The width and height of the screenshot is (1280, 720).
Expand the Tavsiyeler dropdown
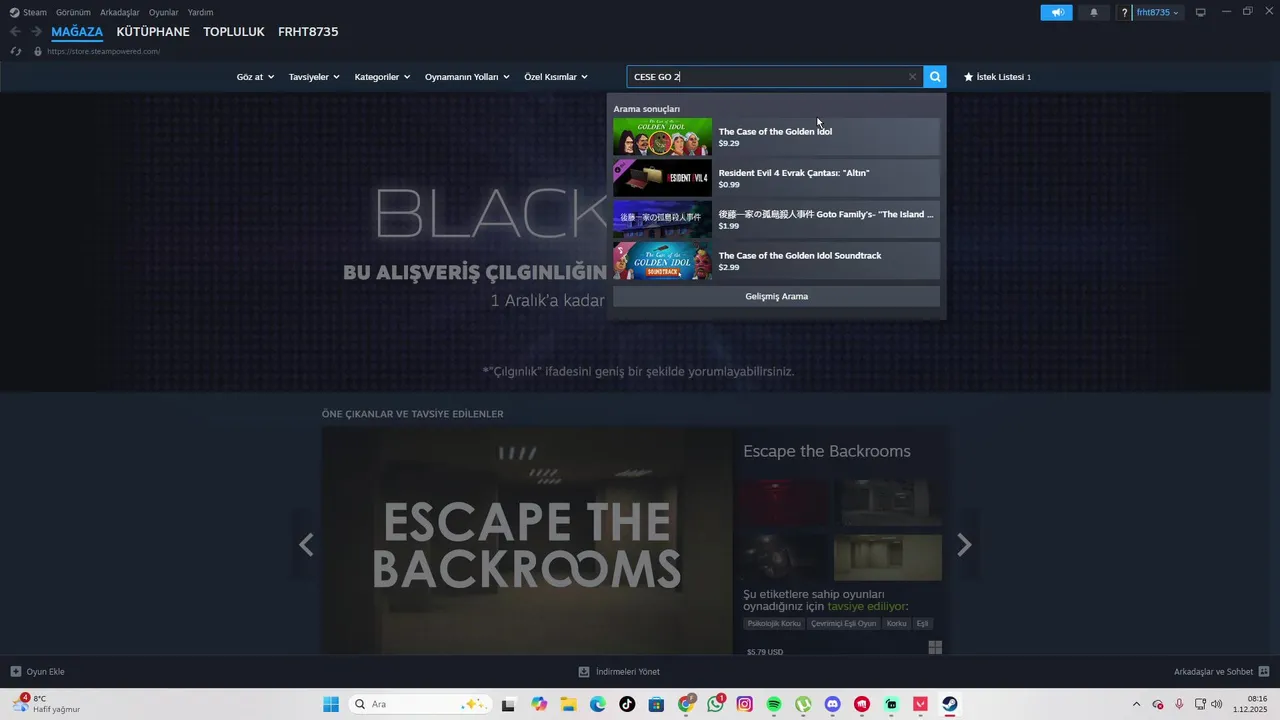point(314,77)
